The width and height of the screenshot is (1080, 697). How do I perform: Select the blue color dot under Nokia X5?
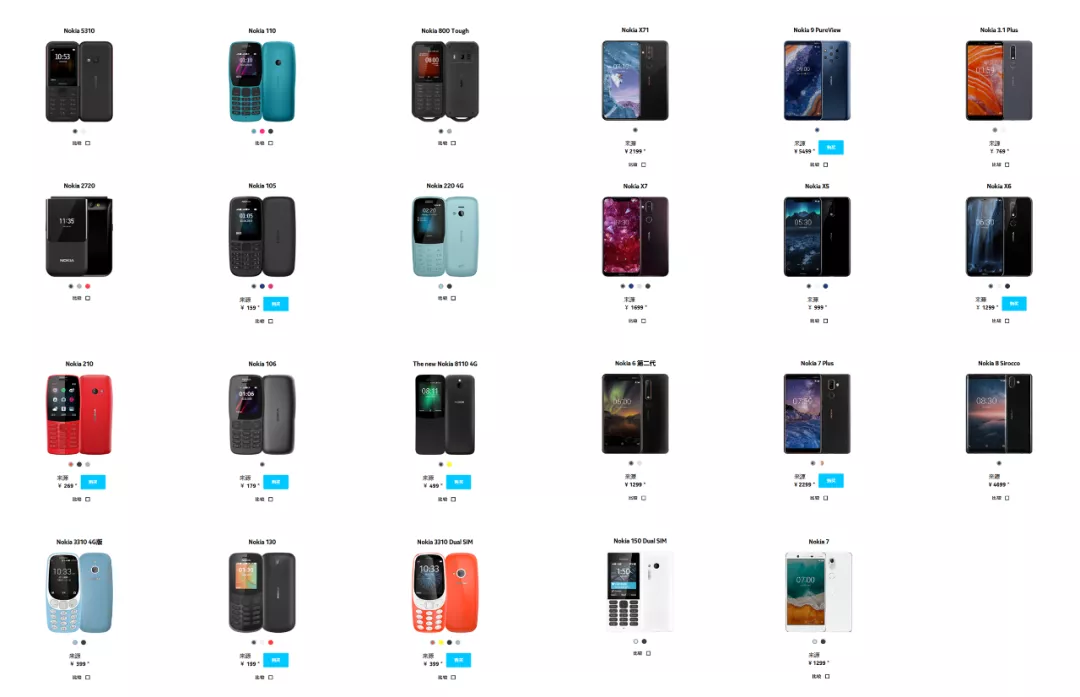(x=825, y=286)
